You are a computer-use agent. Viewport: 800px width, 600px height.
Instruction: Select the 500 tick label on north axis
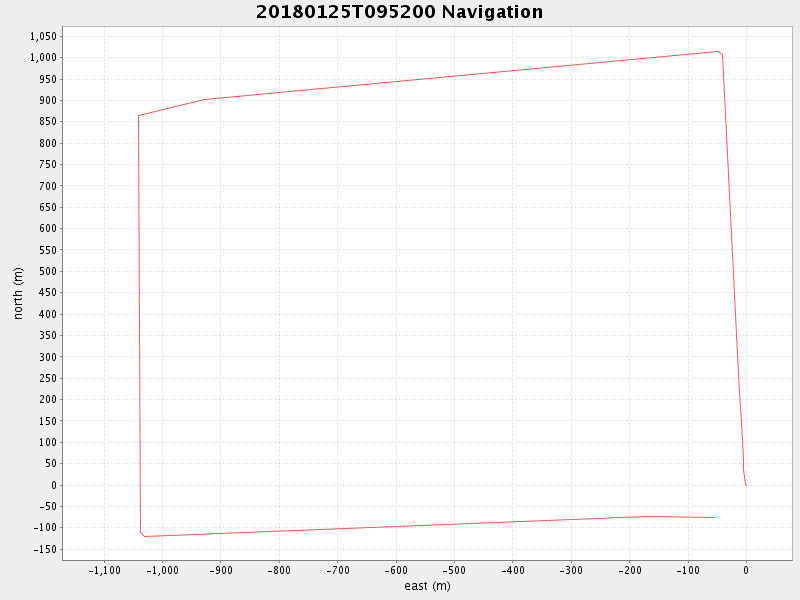click(48, 271)
